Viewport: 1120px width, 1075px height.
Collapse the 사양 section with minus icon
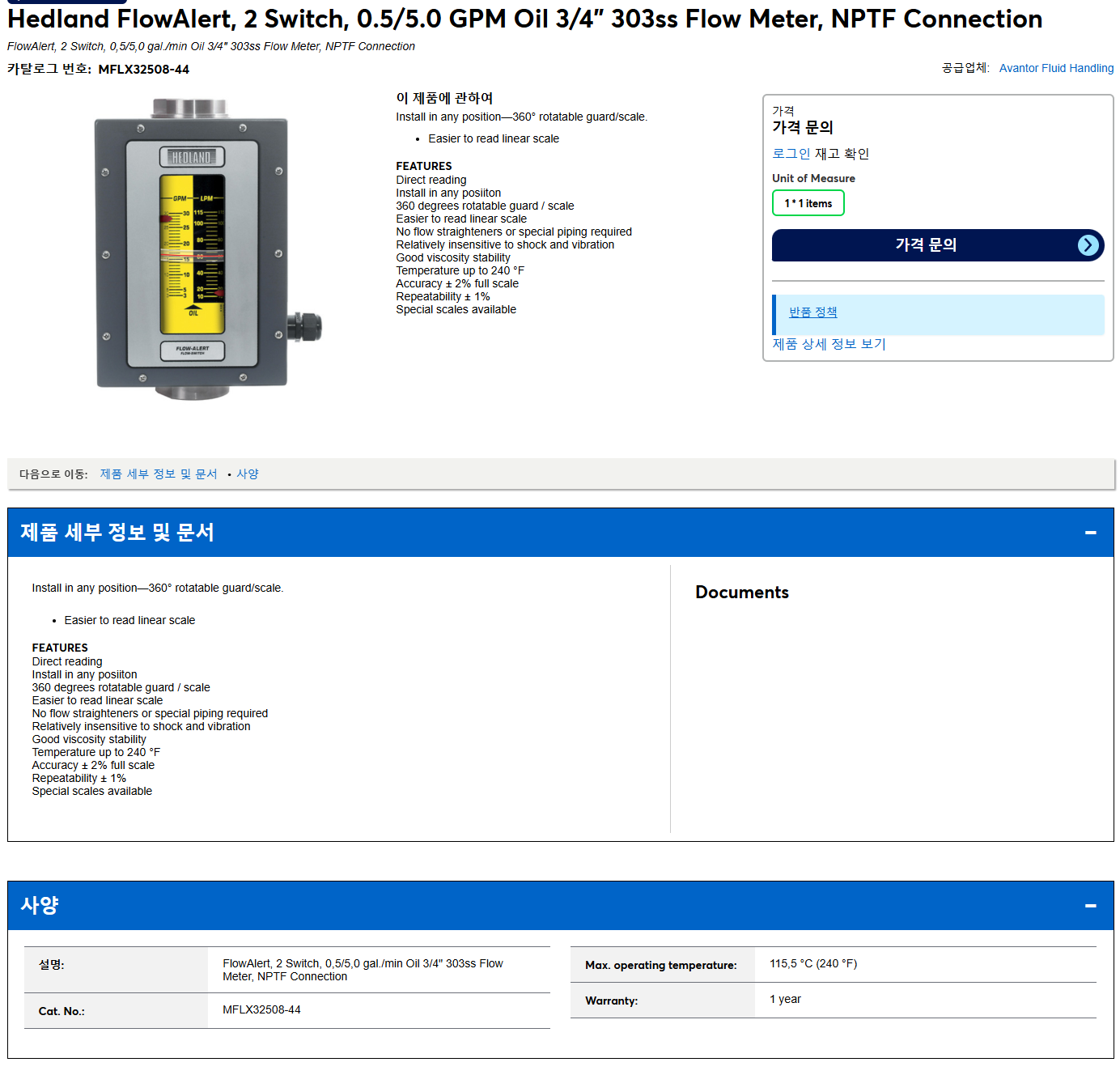1090,906
